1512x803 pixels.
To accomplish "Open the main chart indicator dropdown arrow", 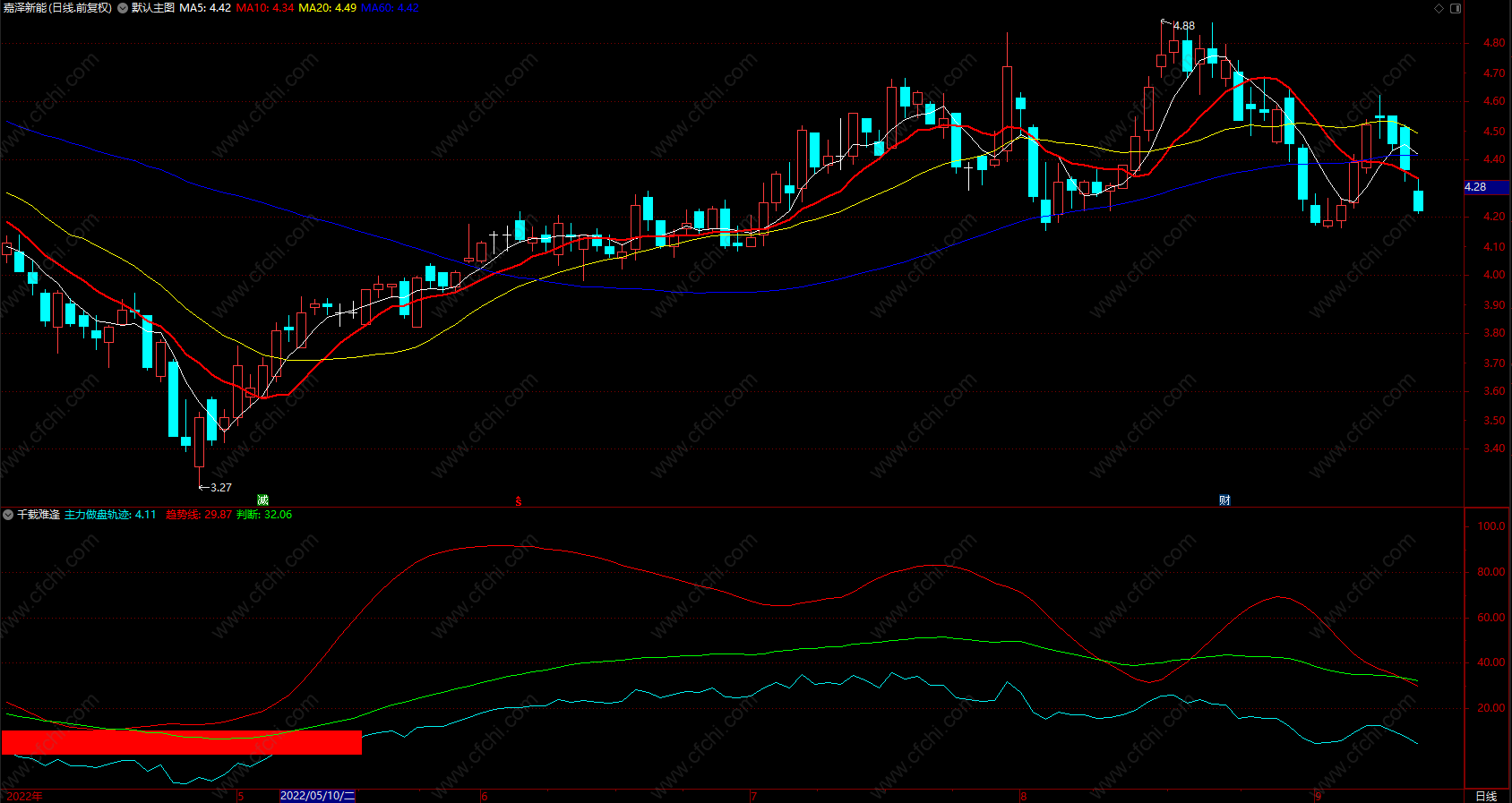I will click(123, 8).
